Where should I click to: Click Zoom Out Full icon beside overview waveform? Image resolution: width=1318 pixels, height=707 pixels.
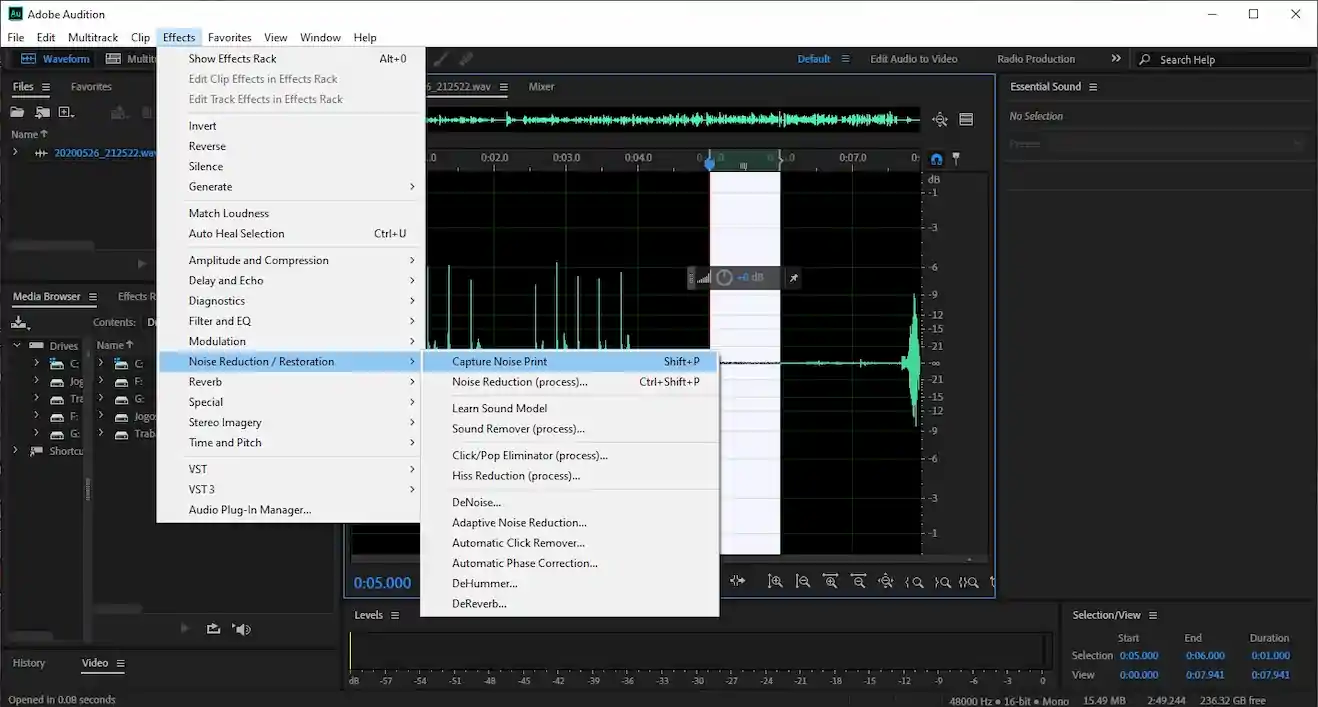coord(940,120)
